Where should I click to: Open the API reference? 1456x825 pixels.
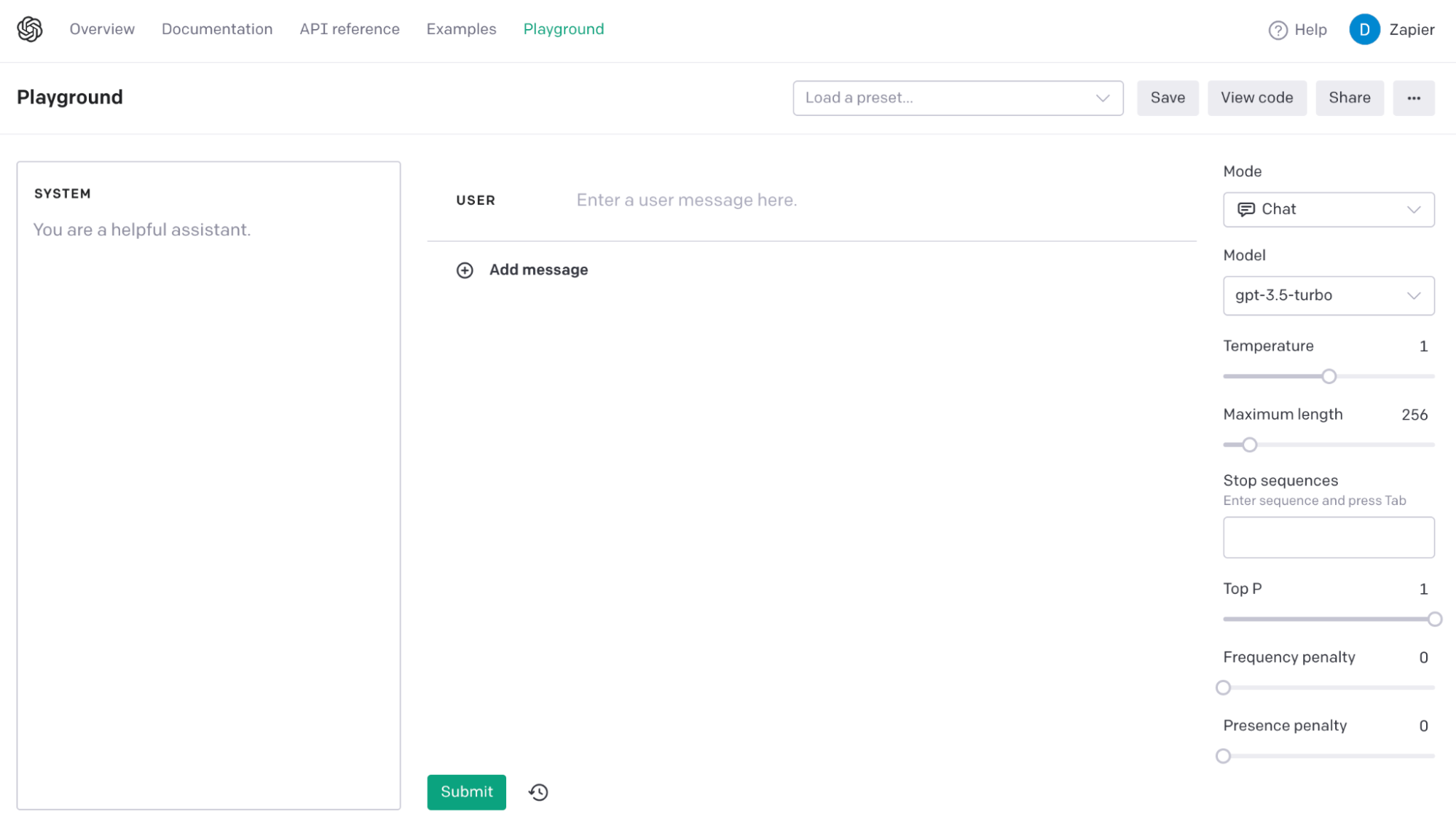(349, 29)
